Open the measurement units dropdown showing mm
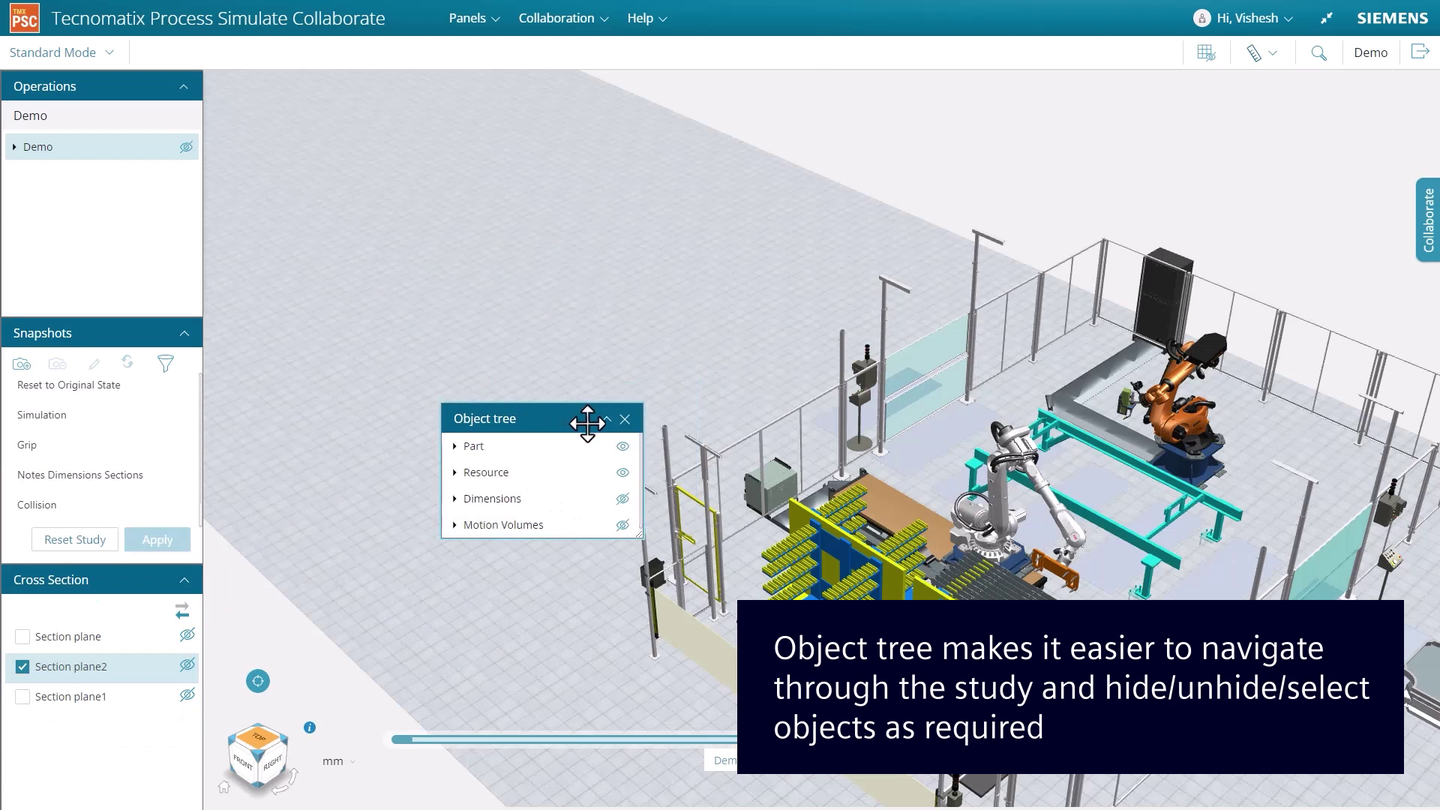Screen dimensions: 1440x810 (338, 761)
